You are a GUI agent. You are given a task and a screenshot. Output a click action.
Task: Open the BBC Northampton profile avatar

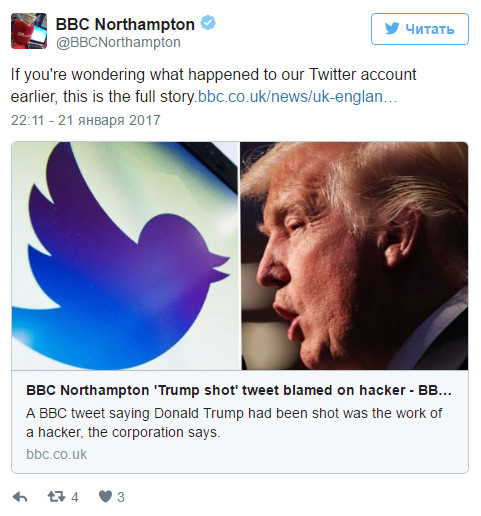pos(29,31)
